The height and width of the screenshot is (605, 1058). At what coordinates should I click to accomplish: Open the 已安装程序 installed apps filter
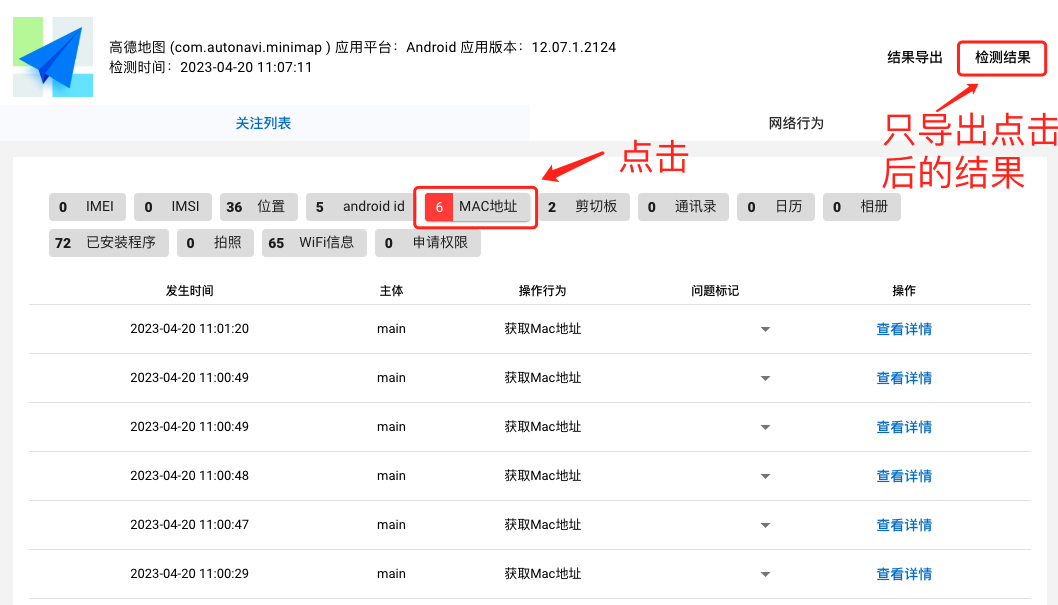(x=108, y=242)
